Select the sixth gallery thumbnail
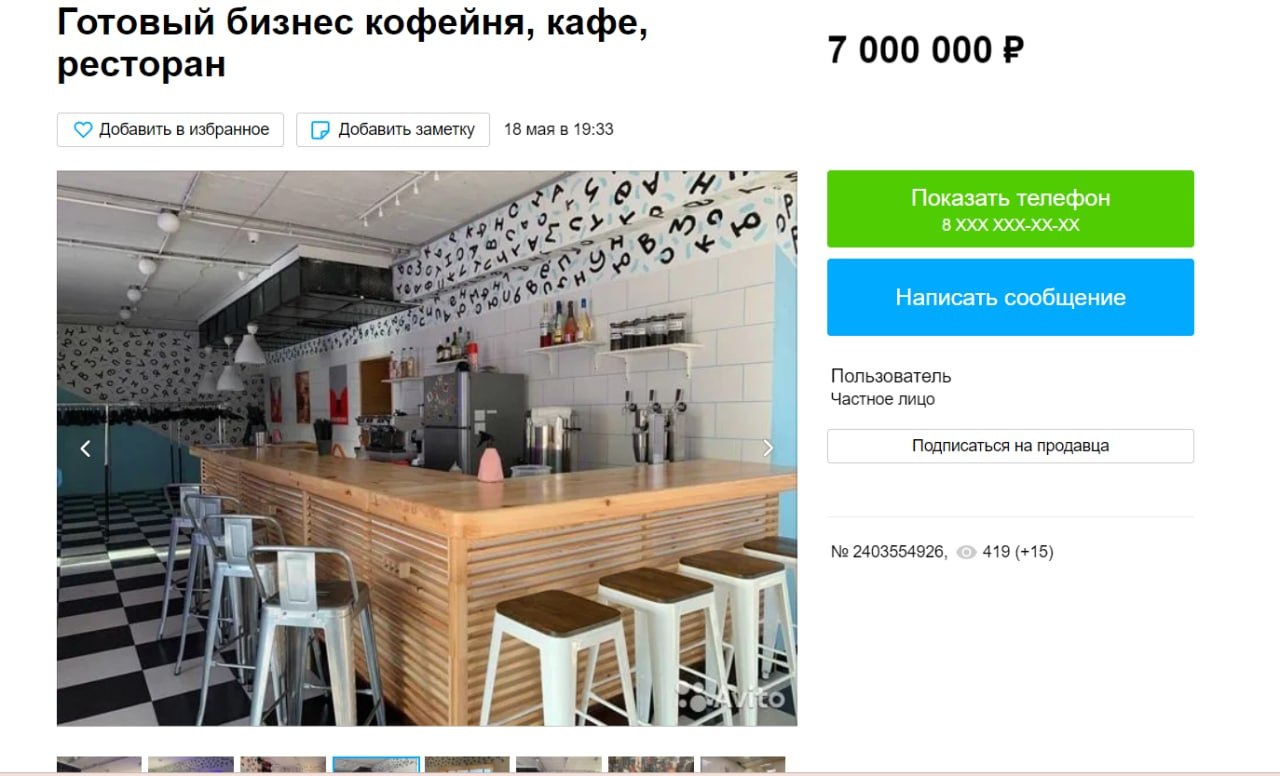The image size is (1280, 776). pos(559,765)
